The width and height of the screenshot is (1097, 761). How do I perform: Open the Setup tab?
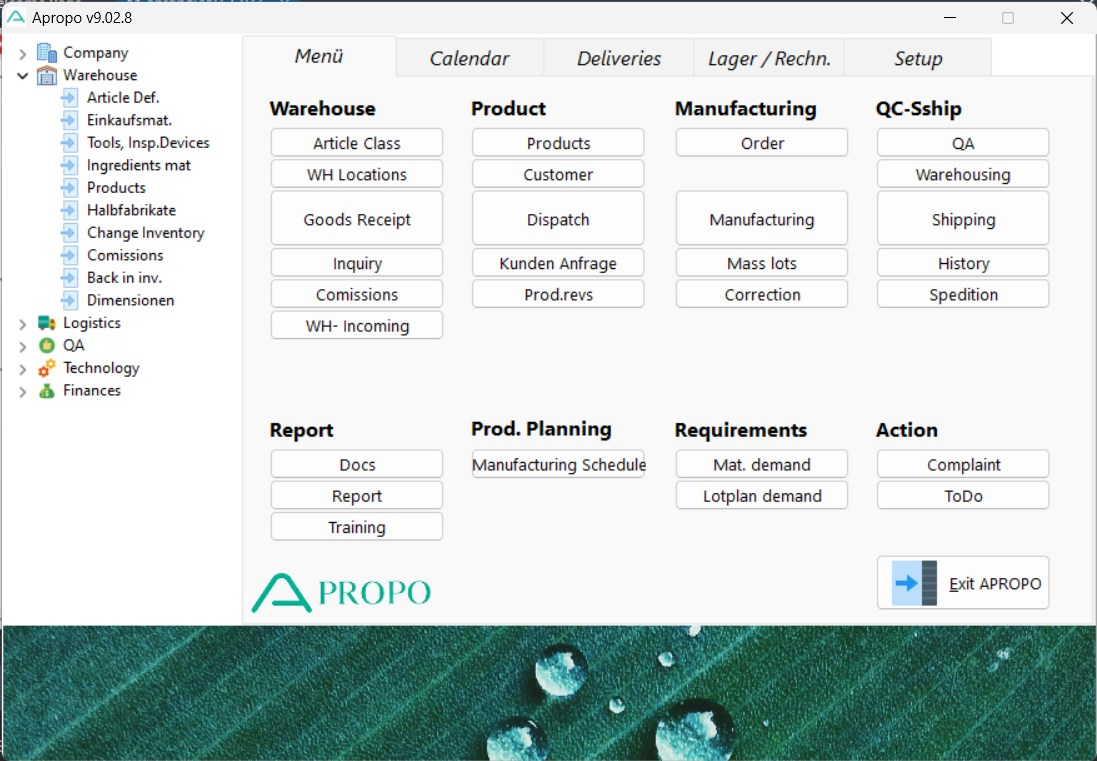coord(917,59)
